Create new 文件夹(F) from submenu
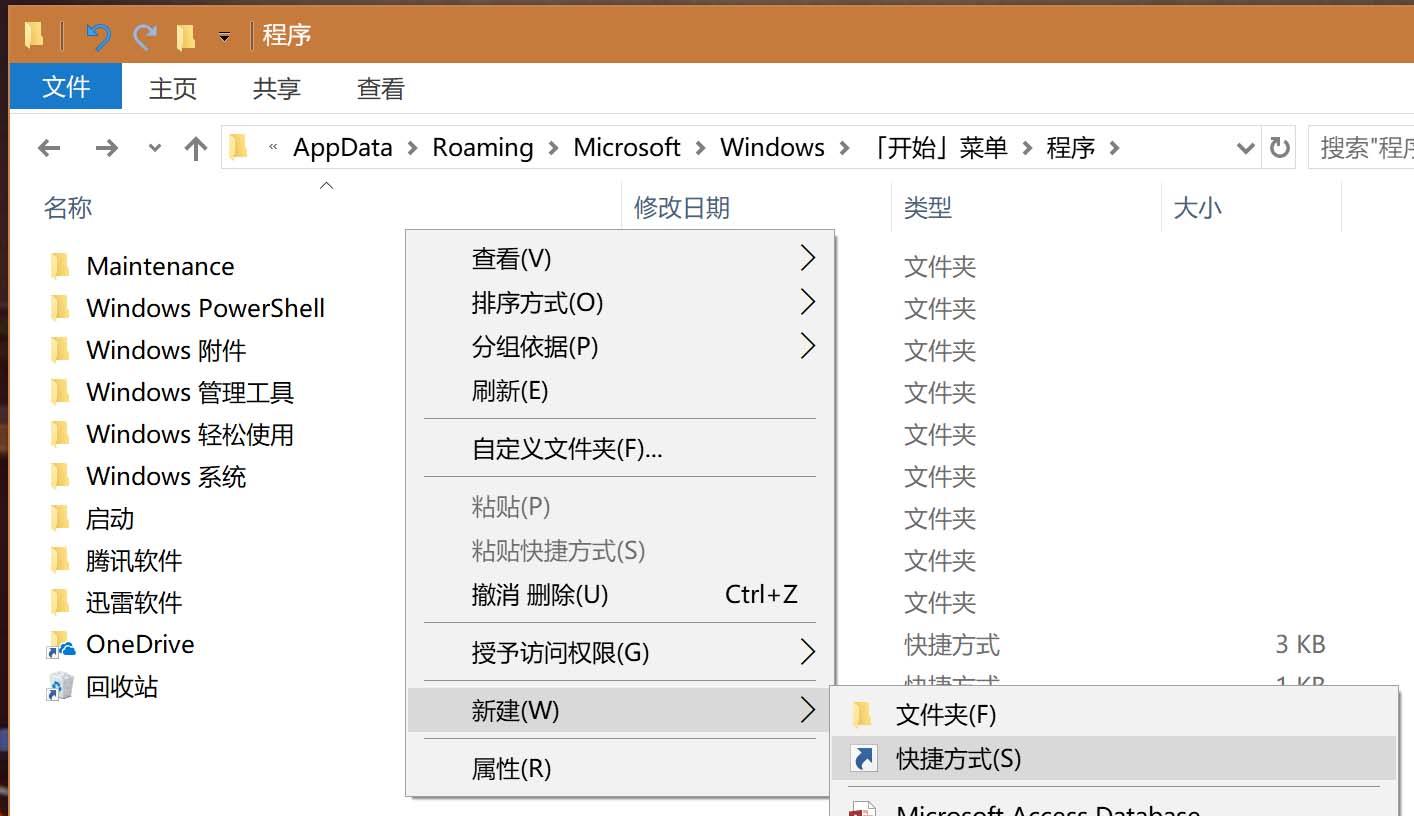Image resolution: width=1414 pixels, height=816 pixels. click(1114, 715)
